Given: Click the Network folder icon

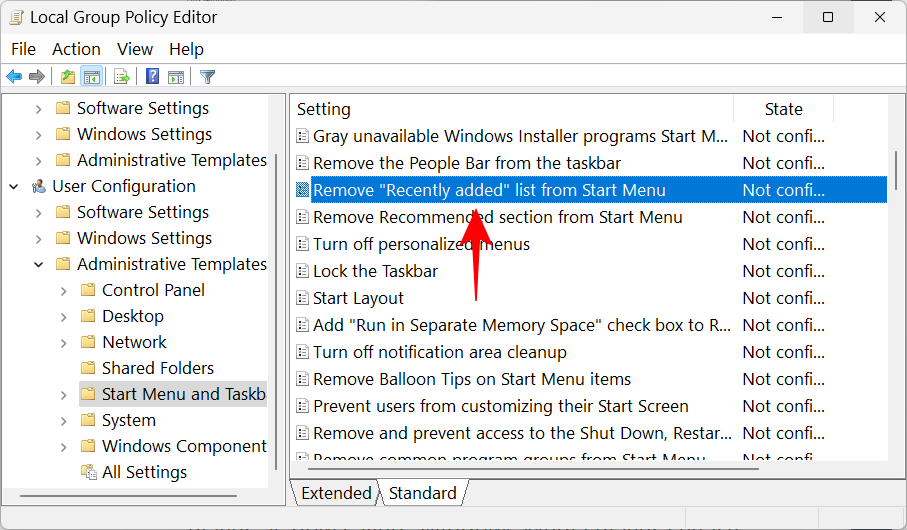Looking at the screenshot, I should [88, 341].
